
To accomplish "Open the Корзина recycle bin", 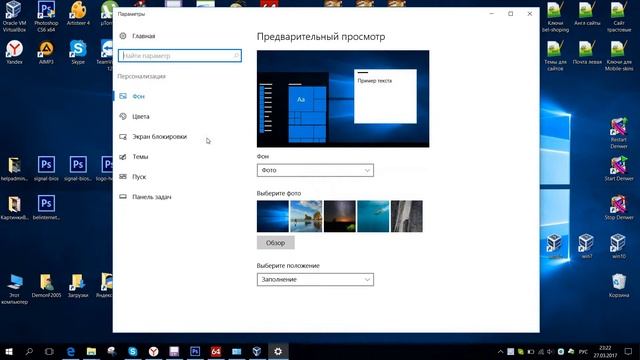I will (x=619, y=285).
